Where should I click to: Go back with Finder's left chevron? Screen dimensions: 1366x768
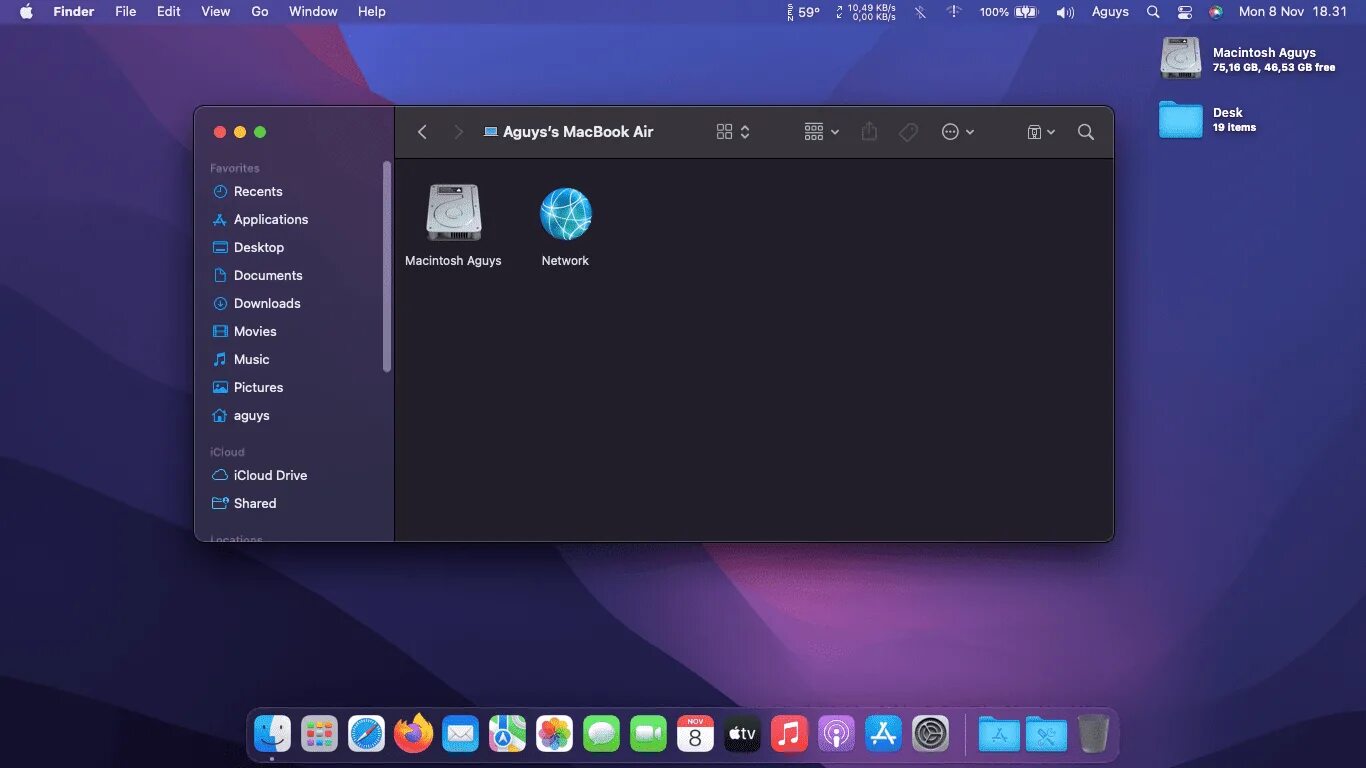422,132
